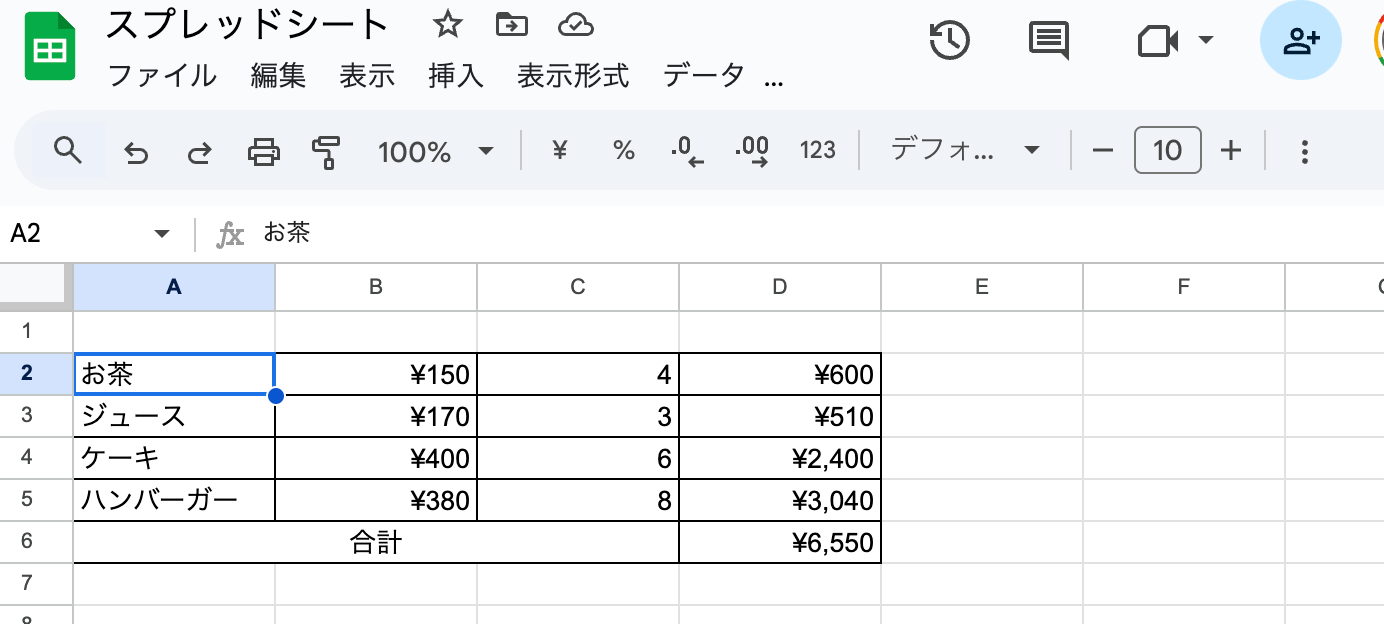Click the move to folder icon

point(512,25)
